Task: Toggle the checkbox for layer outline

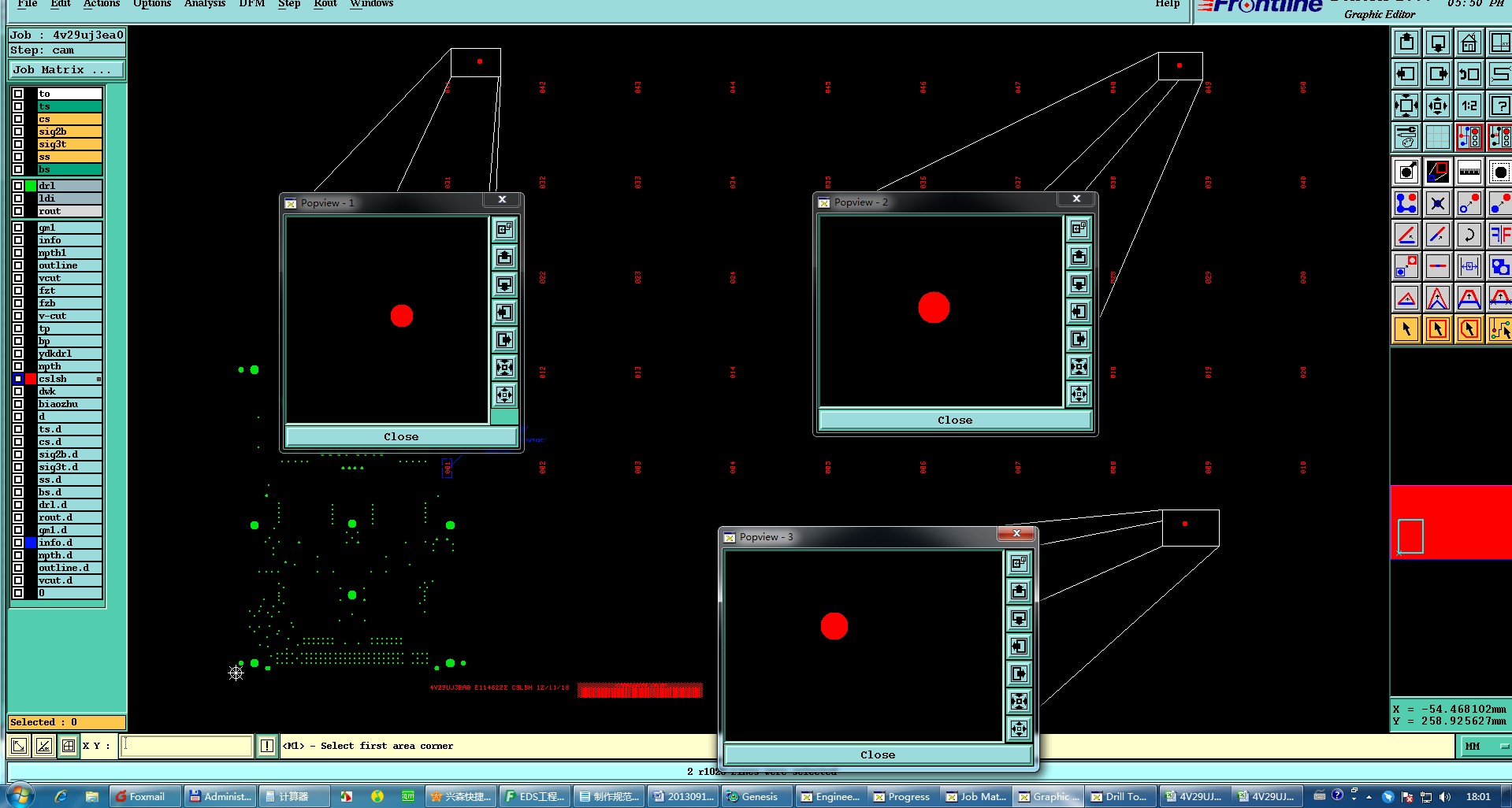Action: click(x=18, y=265)
